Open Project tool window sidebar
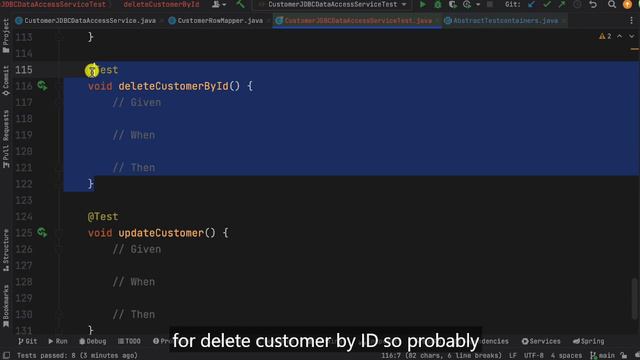 tap(6, 36)
